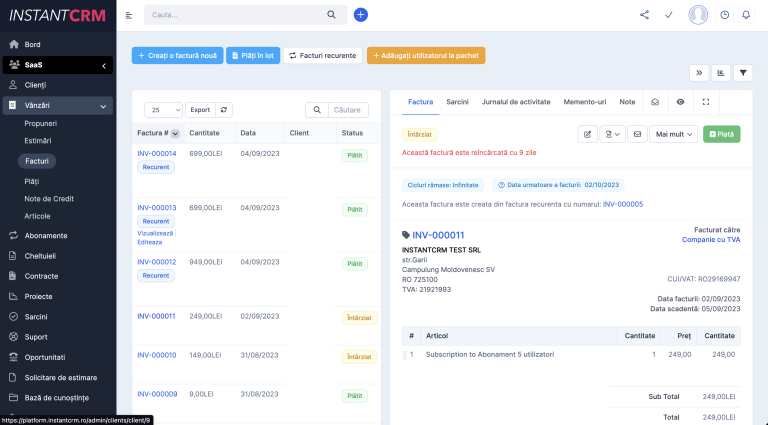
Task: Click Vizualizează under INV-000013
Action: click(x=155, y=234)
